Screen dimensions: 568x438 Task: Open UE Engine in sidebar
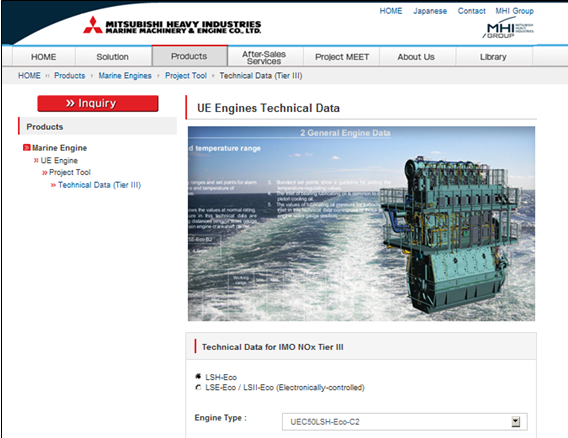(59, 160)
